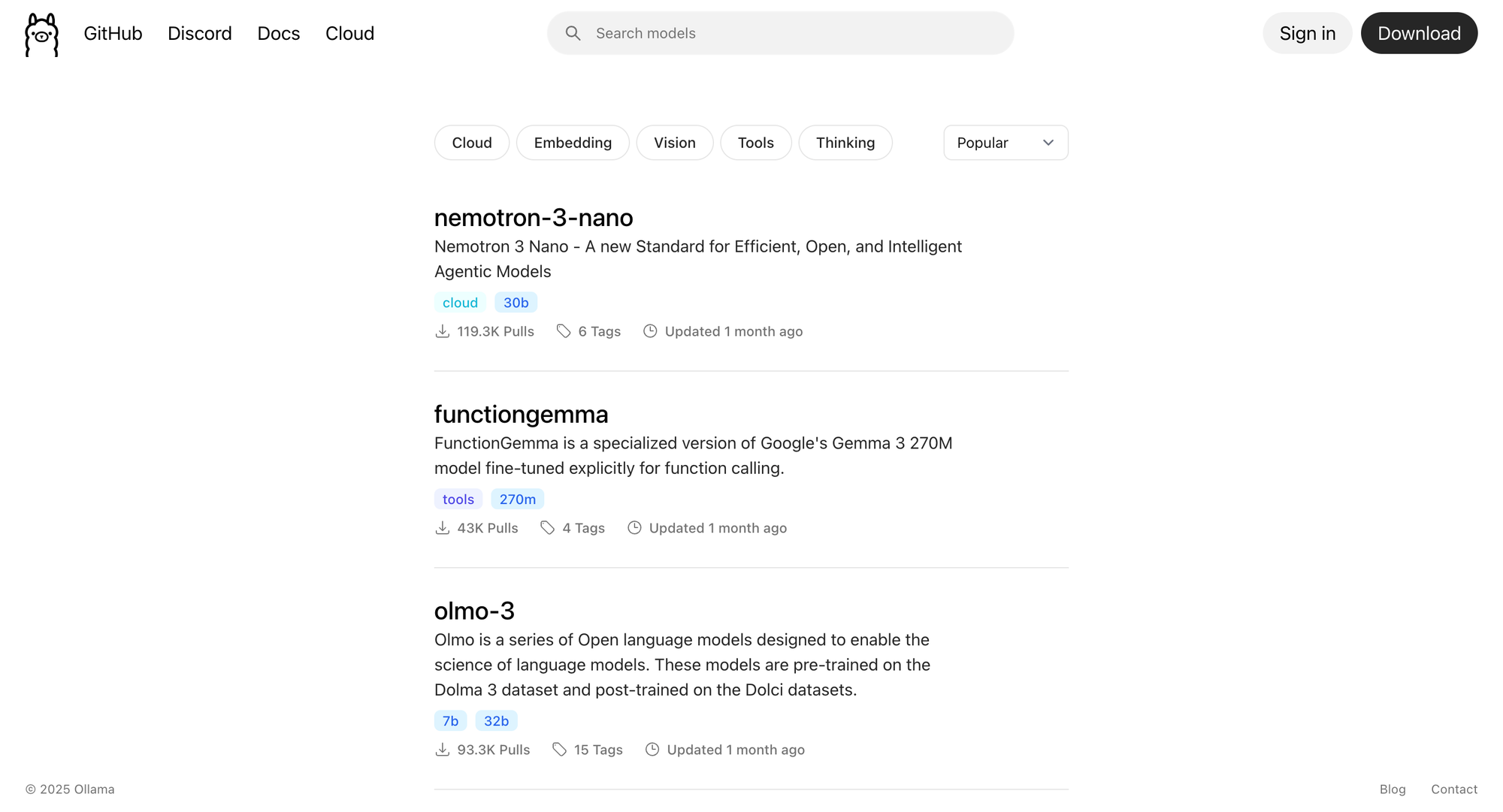Open the nemotron-3-nano model link
The width and height of the screenshot is (1503, 812).
tap(534, 218)
